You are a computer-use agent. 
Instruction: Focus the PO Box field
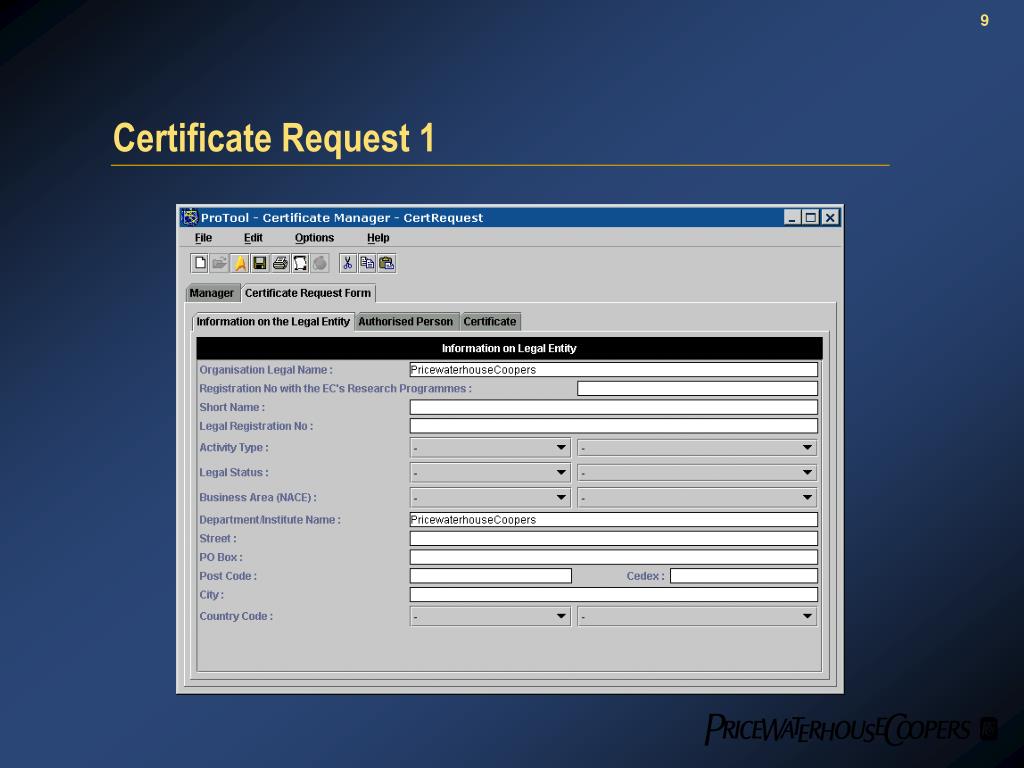pyautogui.click(x=614, y=557)
